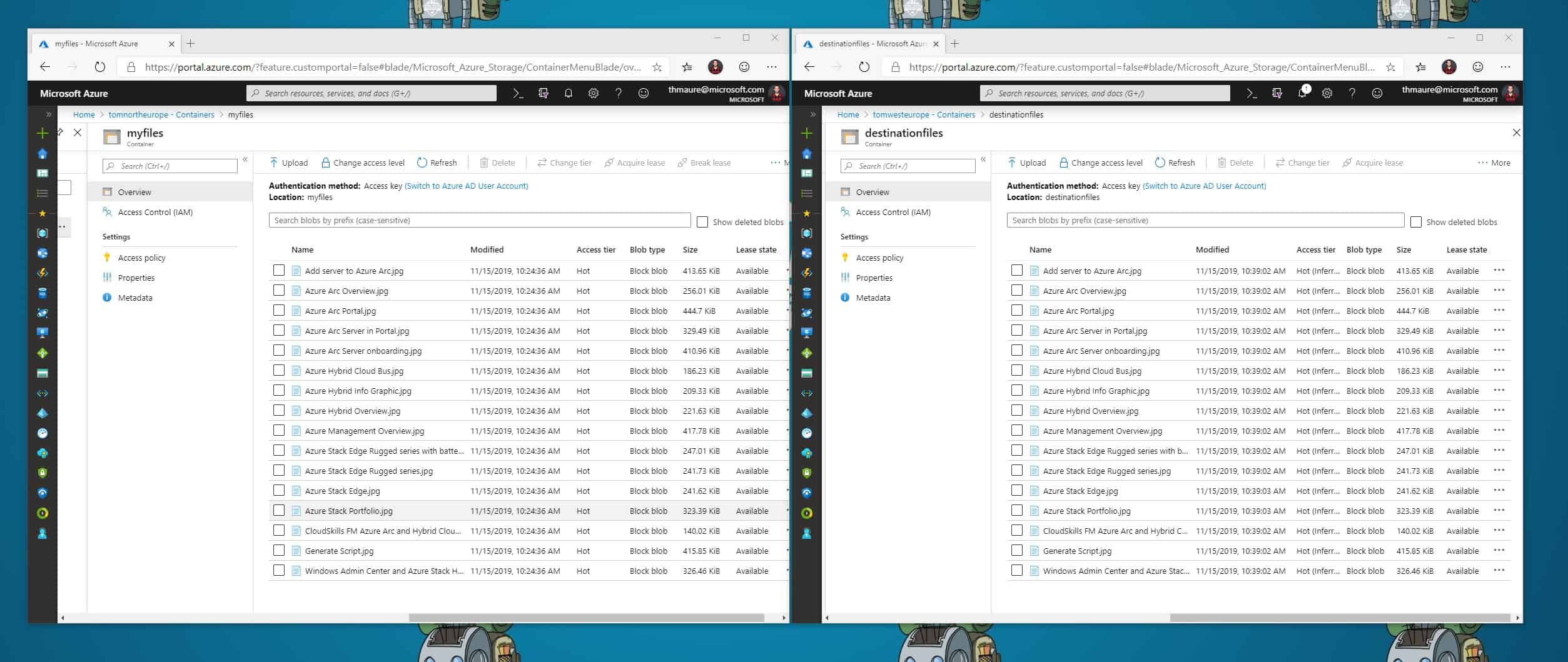Expand left sidebar chevrons in myfiles window

[48, 114]
